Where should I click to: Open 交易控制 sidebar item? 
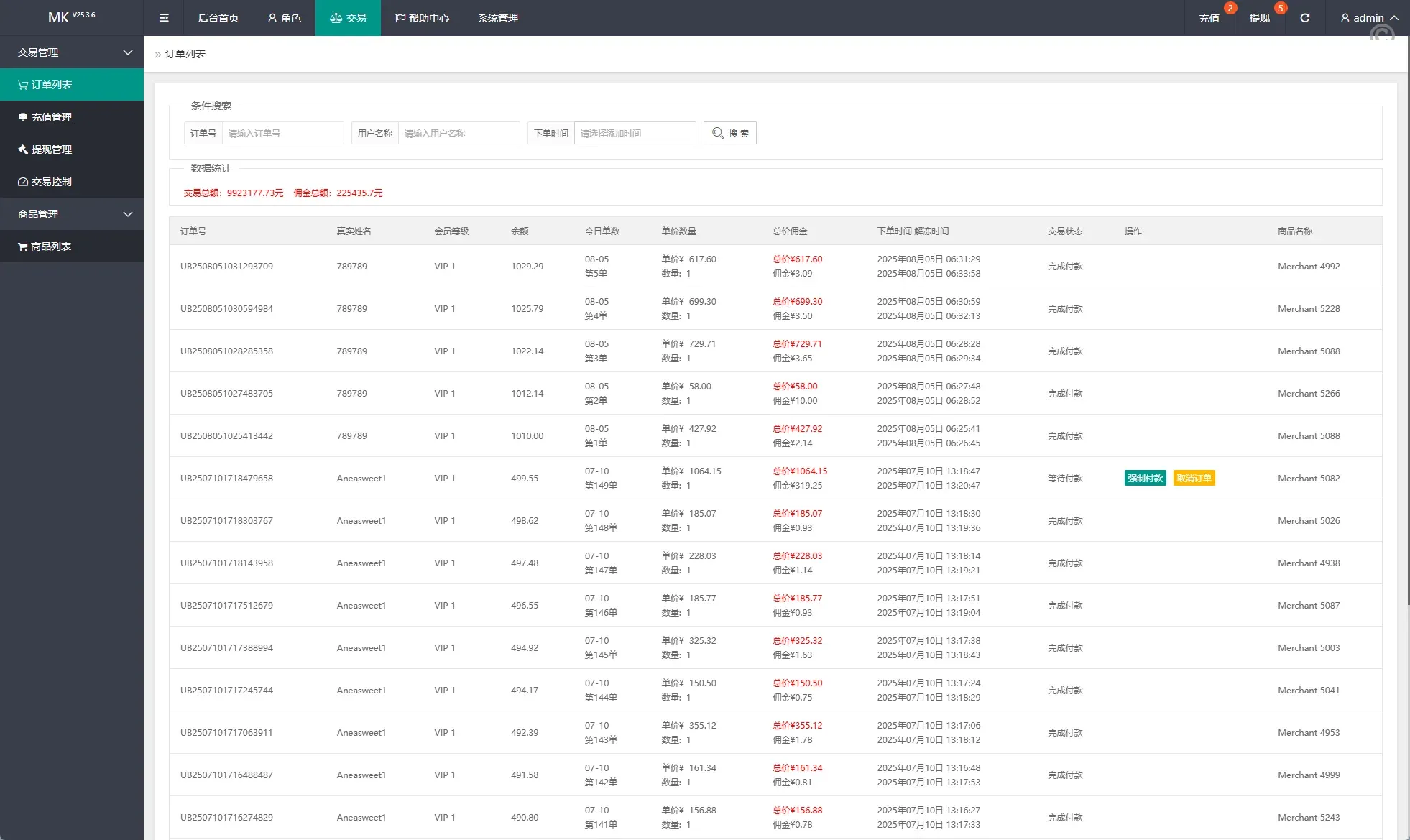(x=72, y=182)
